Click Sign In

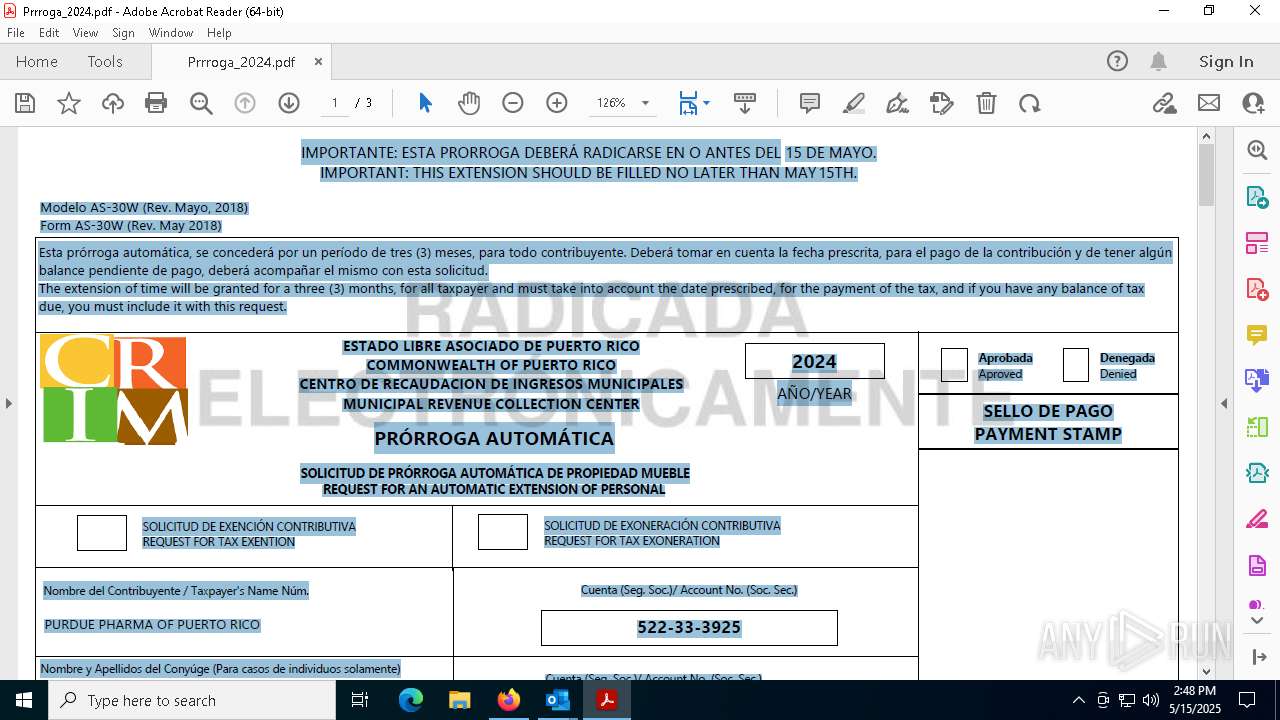click(x=1226, y=61)
